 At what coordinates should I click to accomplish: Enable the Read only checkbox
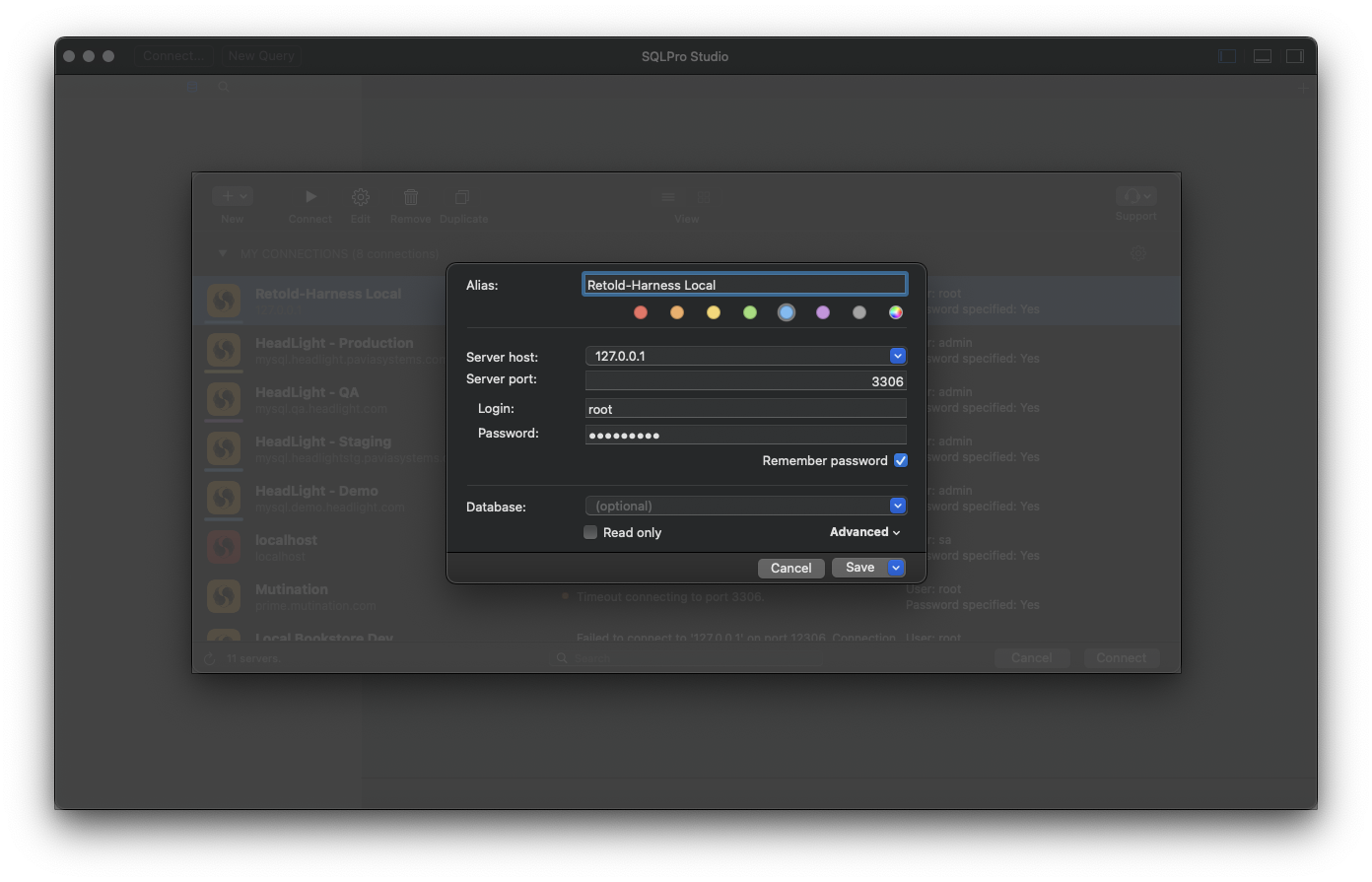[x=590, y=532]
